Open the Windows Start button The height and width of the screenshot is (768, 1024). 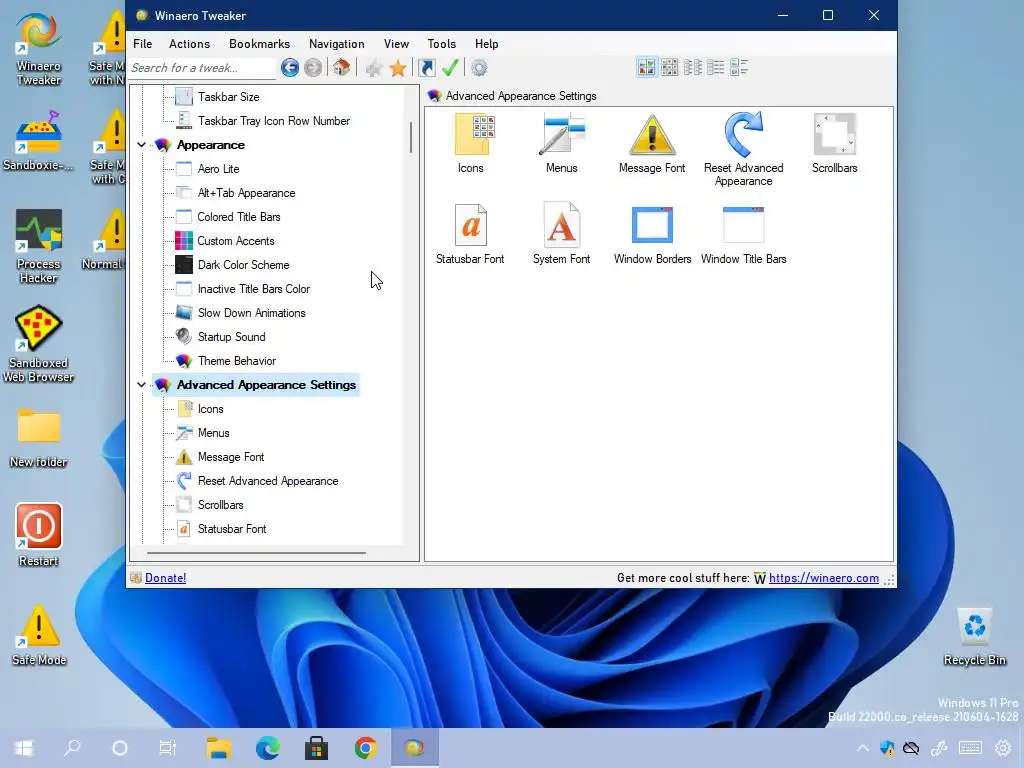(x=24, y=748)
